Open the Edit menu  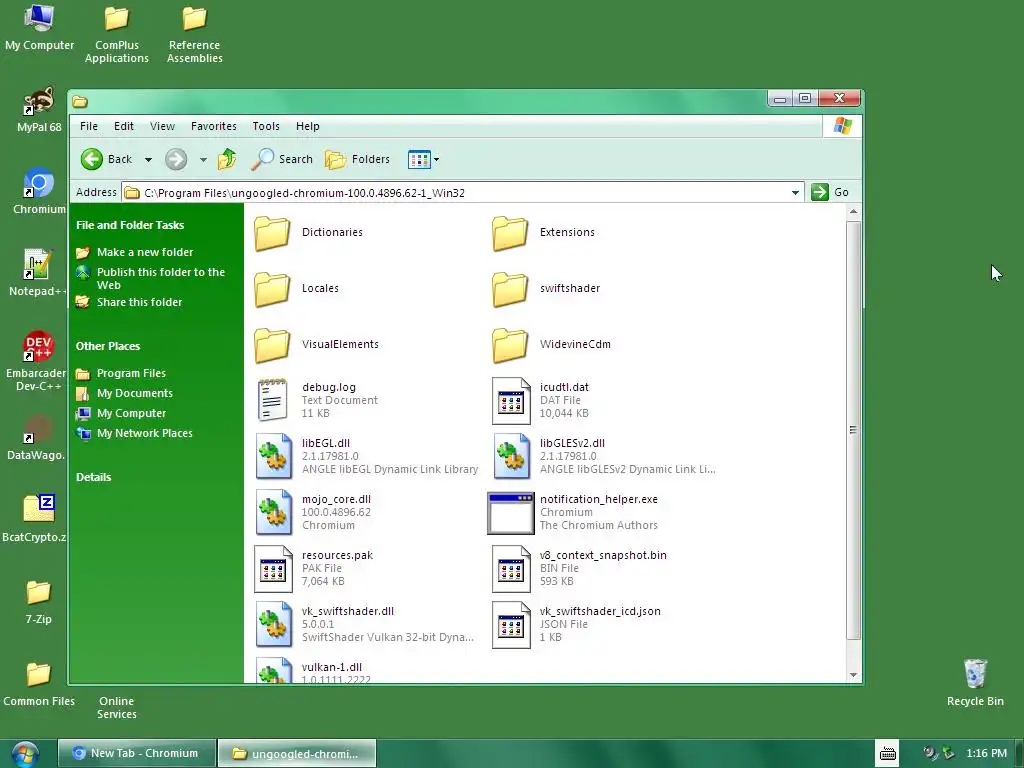coord(123,126)
